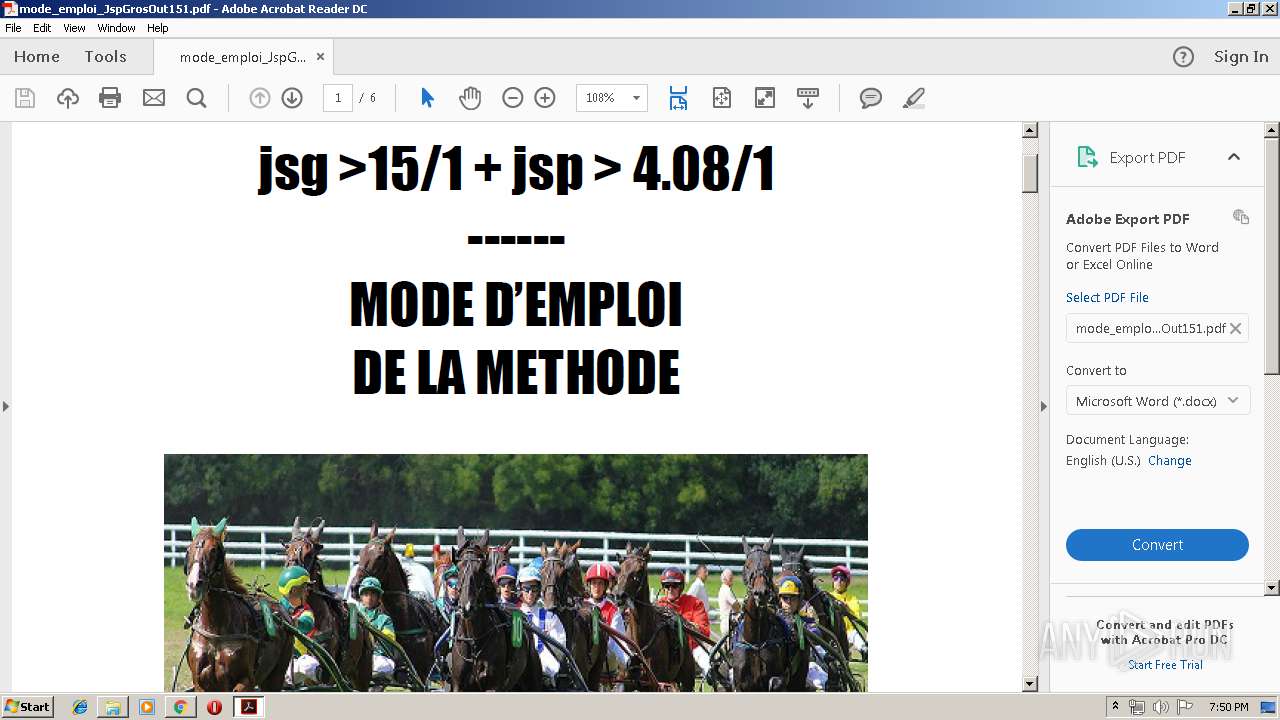Open the View menu
This screenshot has height=720, width=1280.
click(x=74, y=28)
